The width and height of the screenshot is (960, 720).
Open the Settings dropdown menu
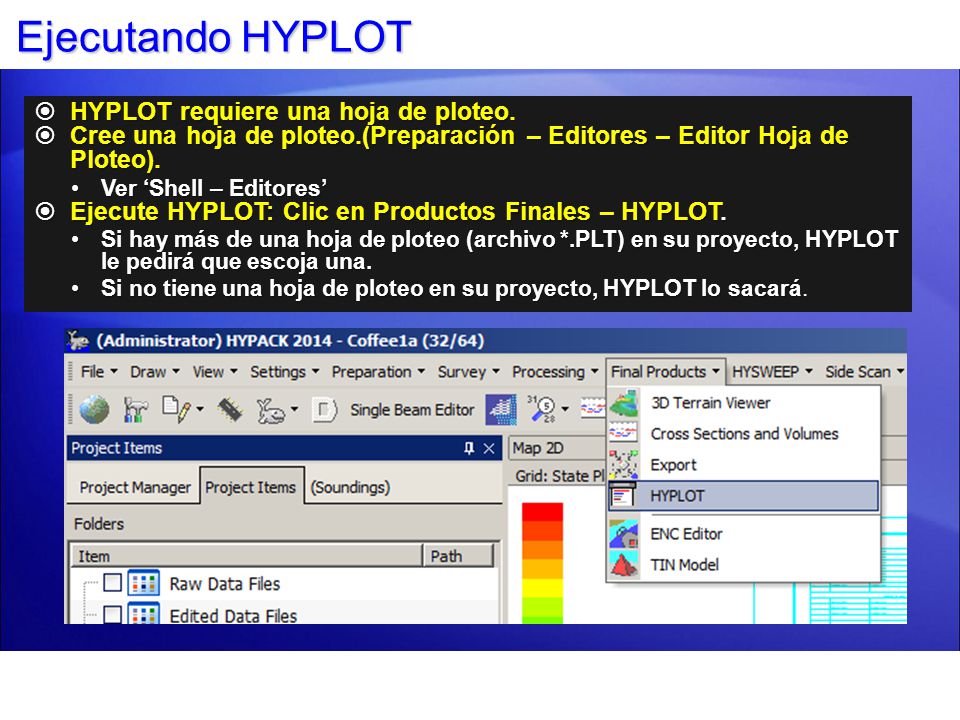pyautogui.click(x=284, y=372)
